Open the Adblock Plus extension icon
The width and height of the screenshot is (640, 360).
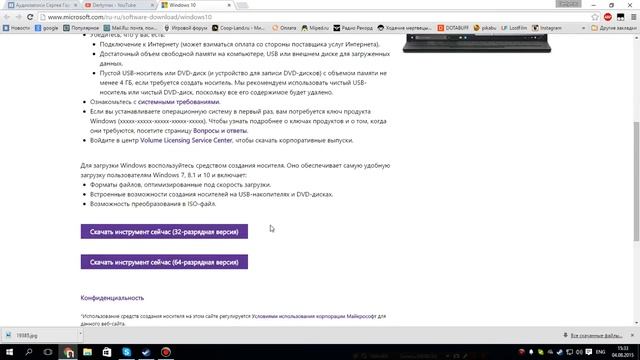tap(608, 17)
